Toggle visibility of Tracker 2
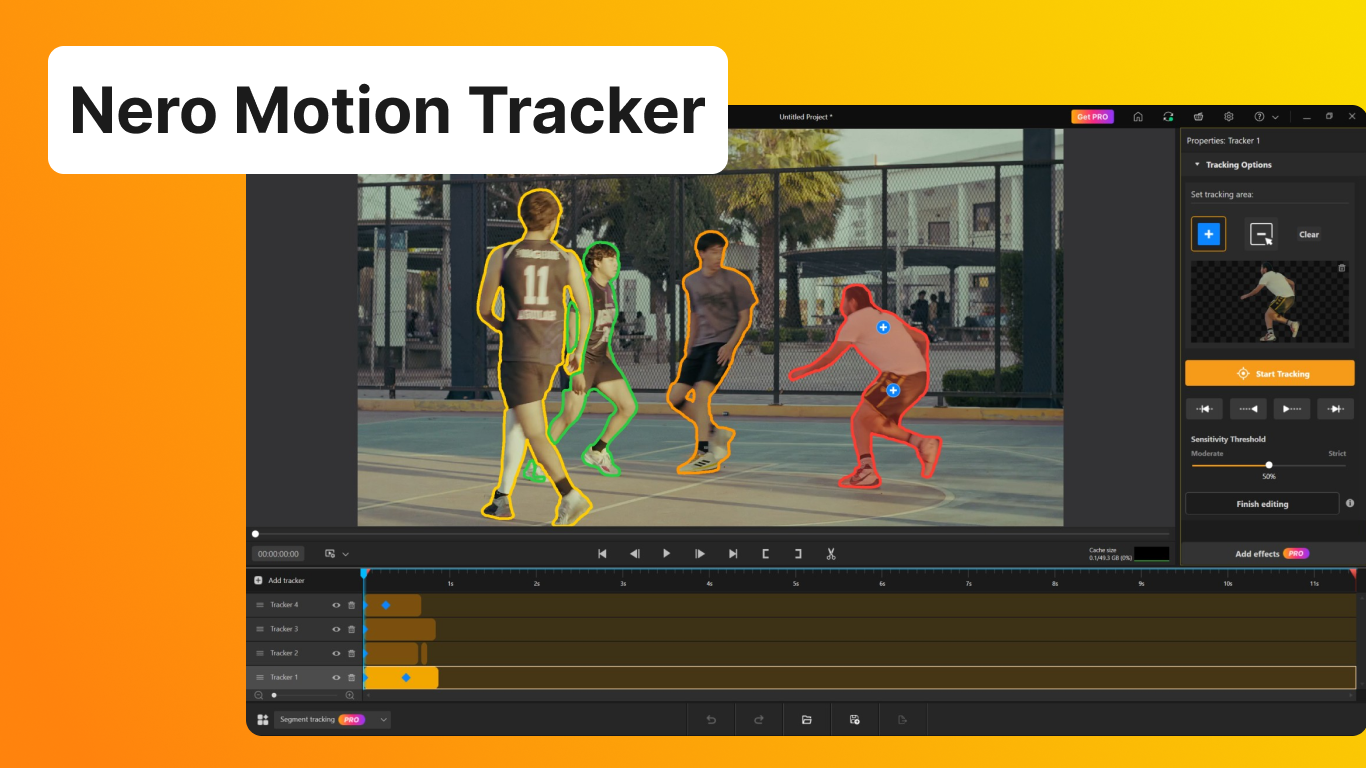The image size is (1366, 768). click(x=336, y=653)
